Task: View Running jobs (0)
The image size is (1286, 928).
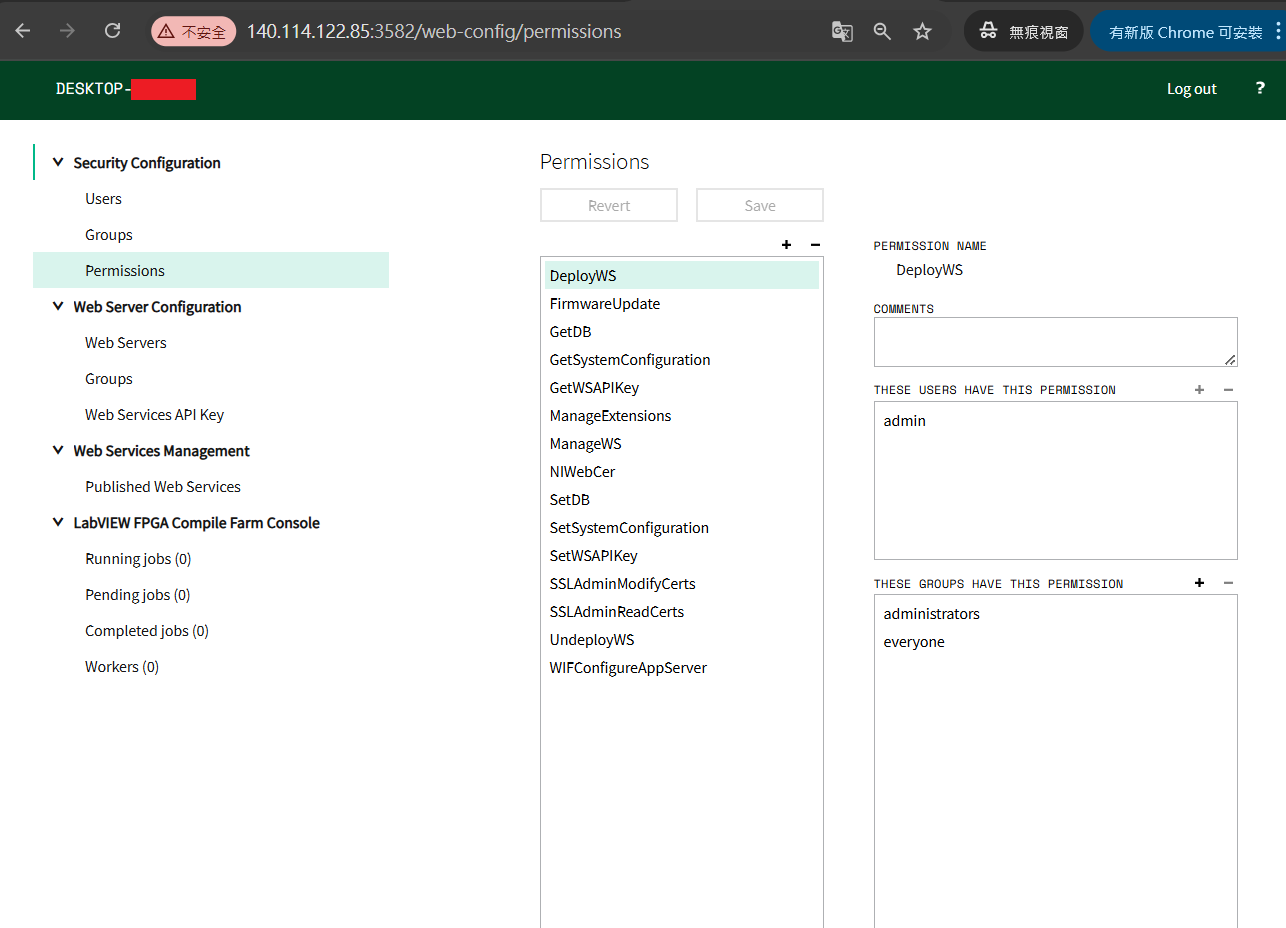Action: (138, 559)
